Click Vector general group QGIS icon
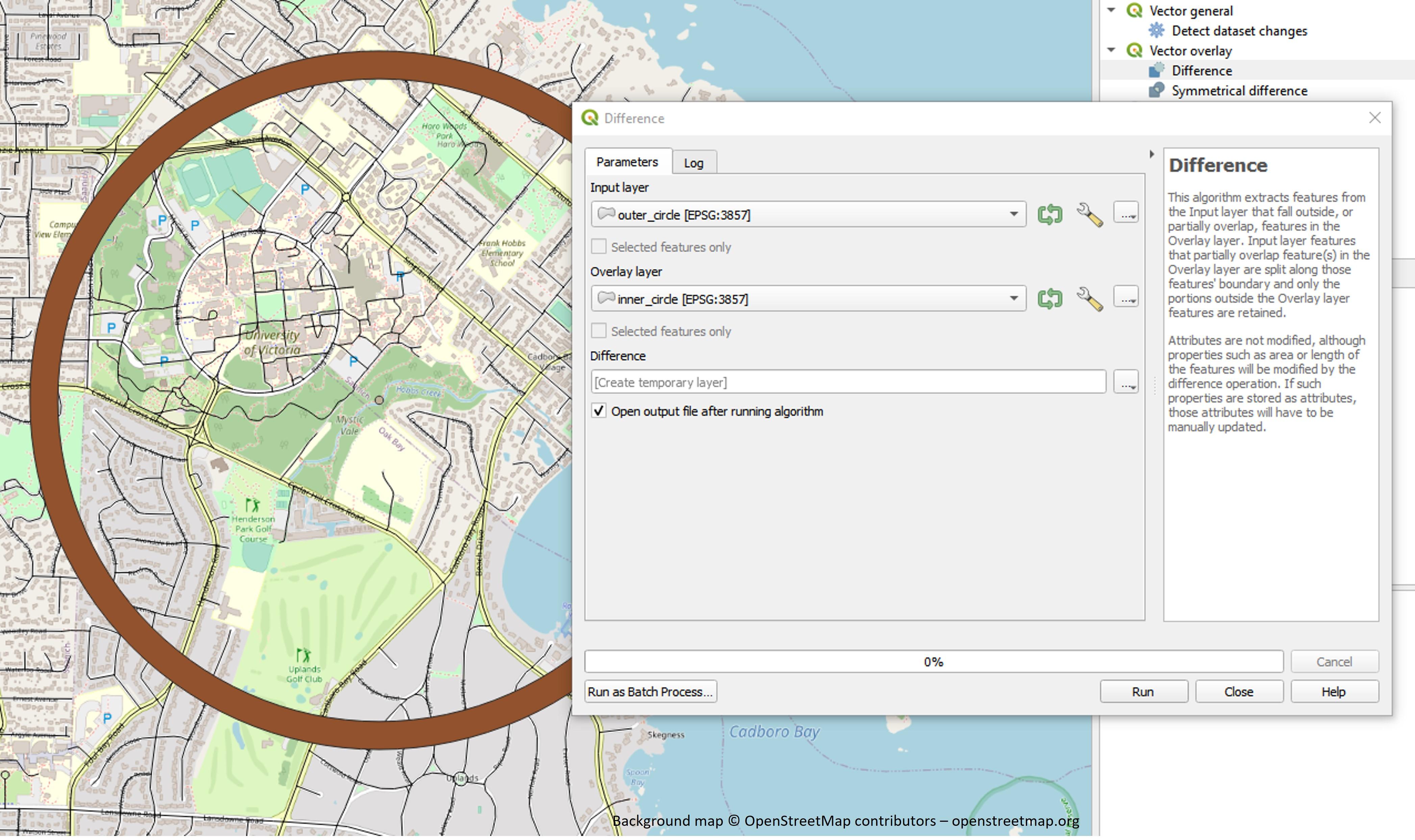This screenshot has height=840, width=1415. tap(1134, 10)
